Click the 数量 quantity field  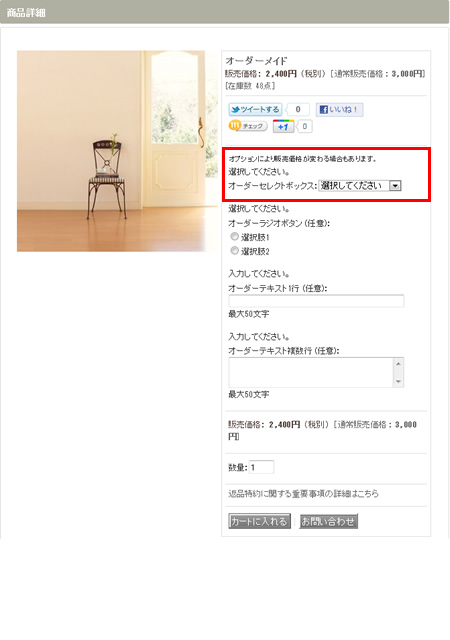[261, 467]
